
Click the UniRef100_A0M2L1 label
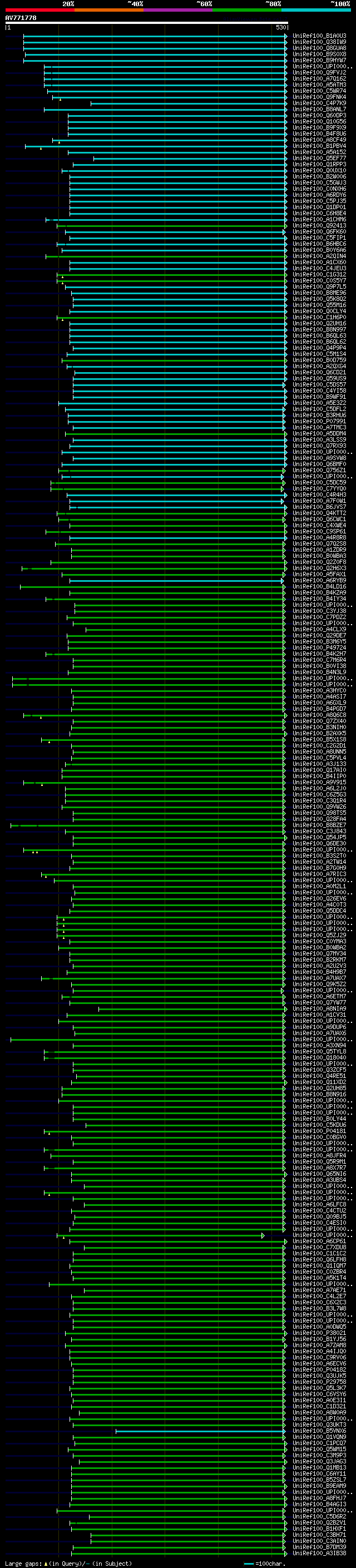pos(319,886)
